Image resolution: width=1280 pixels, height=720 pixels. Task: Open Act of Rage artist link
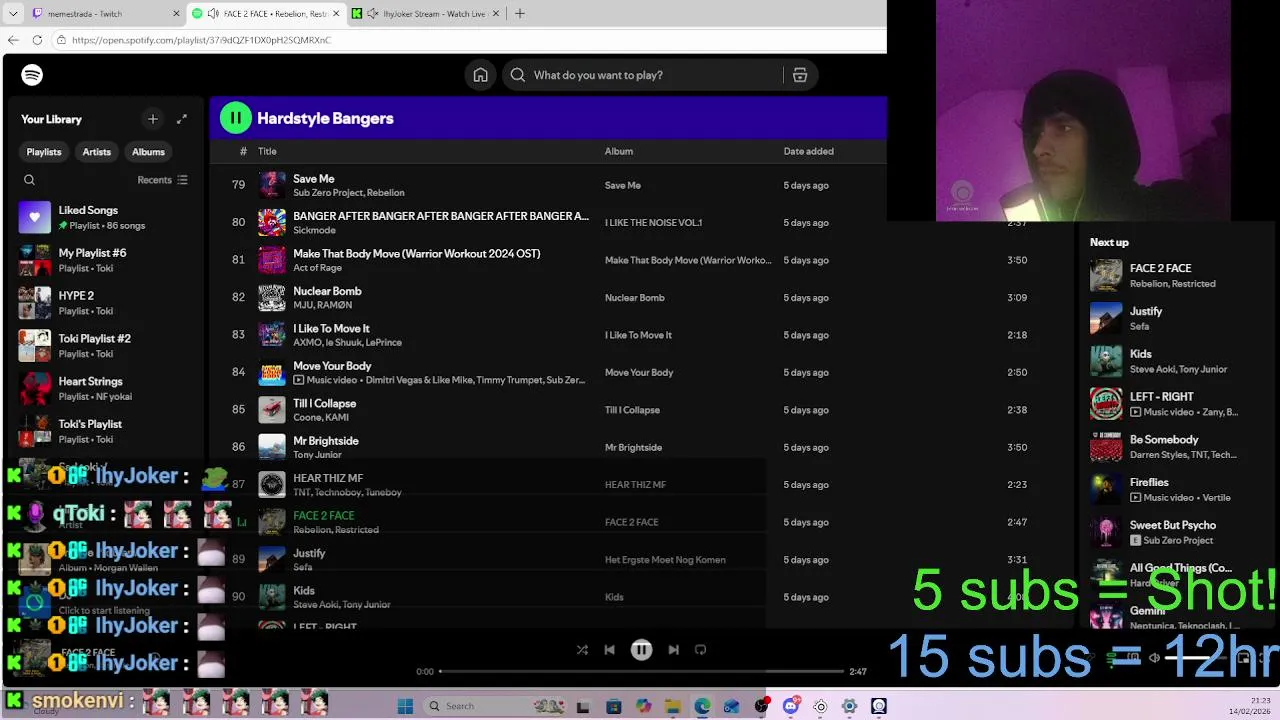click(x=317, y=268)
